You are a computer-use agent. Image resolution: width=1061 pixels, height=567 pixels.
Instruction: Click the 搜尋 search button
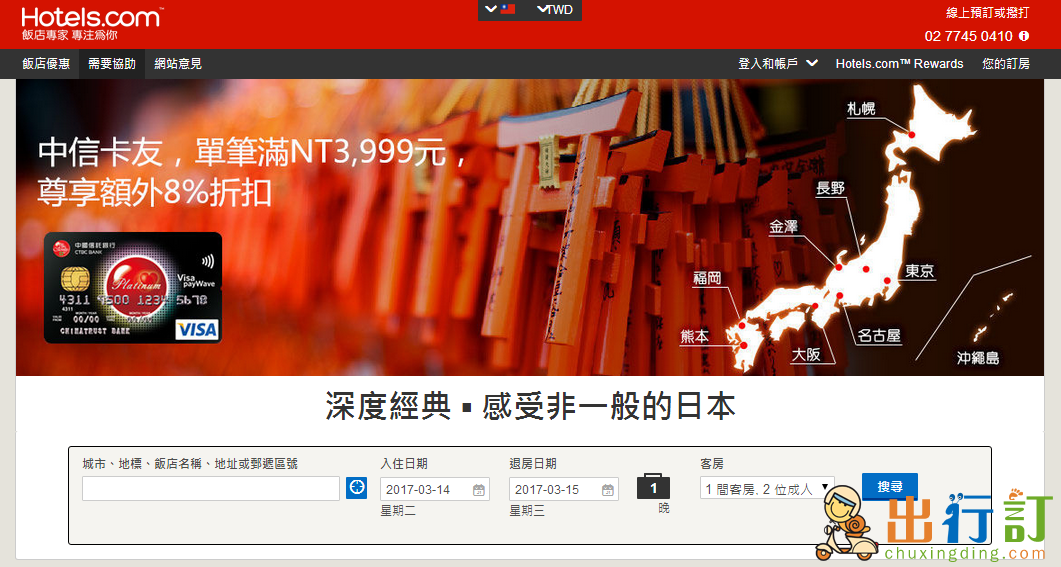tap(890, 486)
